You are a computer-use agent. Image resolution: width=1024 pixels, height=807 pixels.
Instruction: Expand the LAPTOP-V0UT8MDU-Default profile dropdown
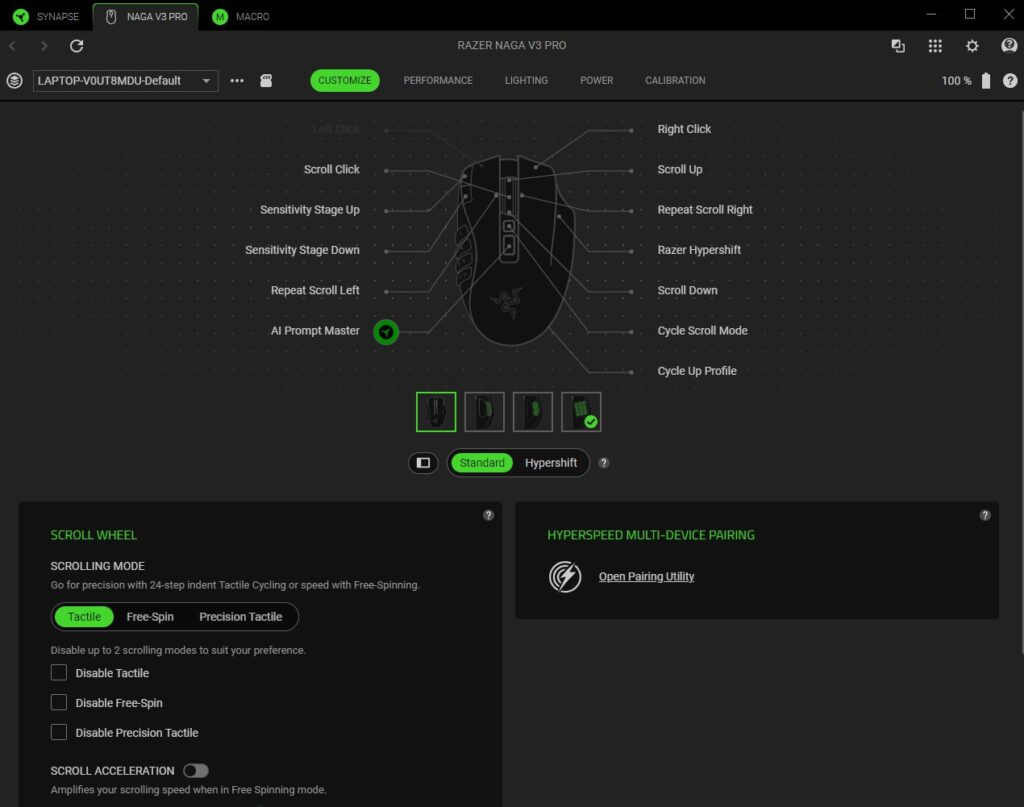point(125,80)
